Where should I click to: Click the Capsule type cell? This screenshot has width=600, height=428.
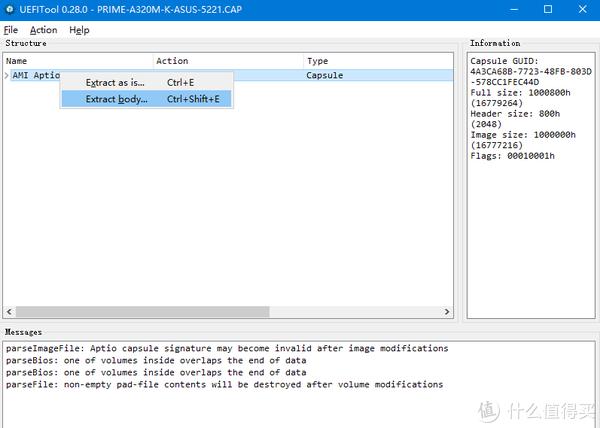[324, 75]
